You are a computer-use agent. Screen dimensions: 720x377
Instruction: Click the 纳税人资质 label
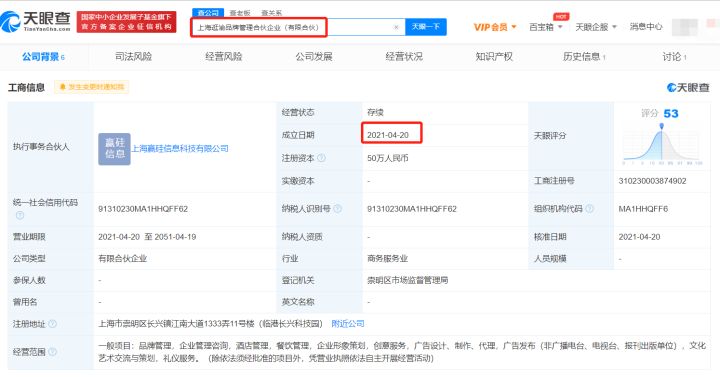coord(302,237)
